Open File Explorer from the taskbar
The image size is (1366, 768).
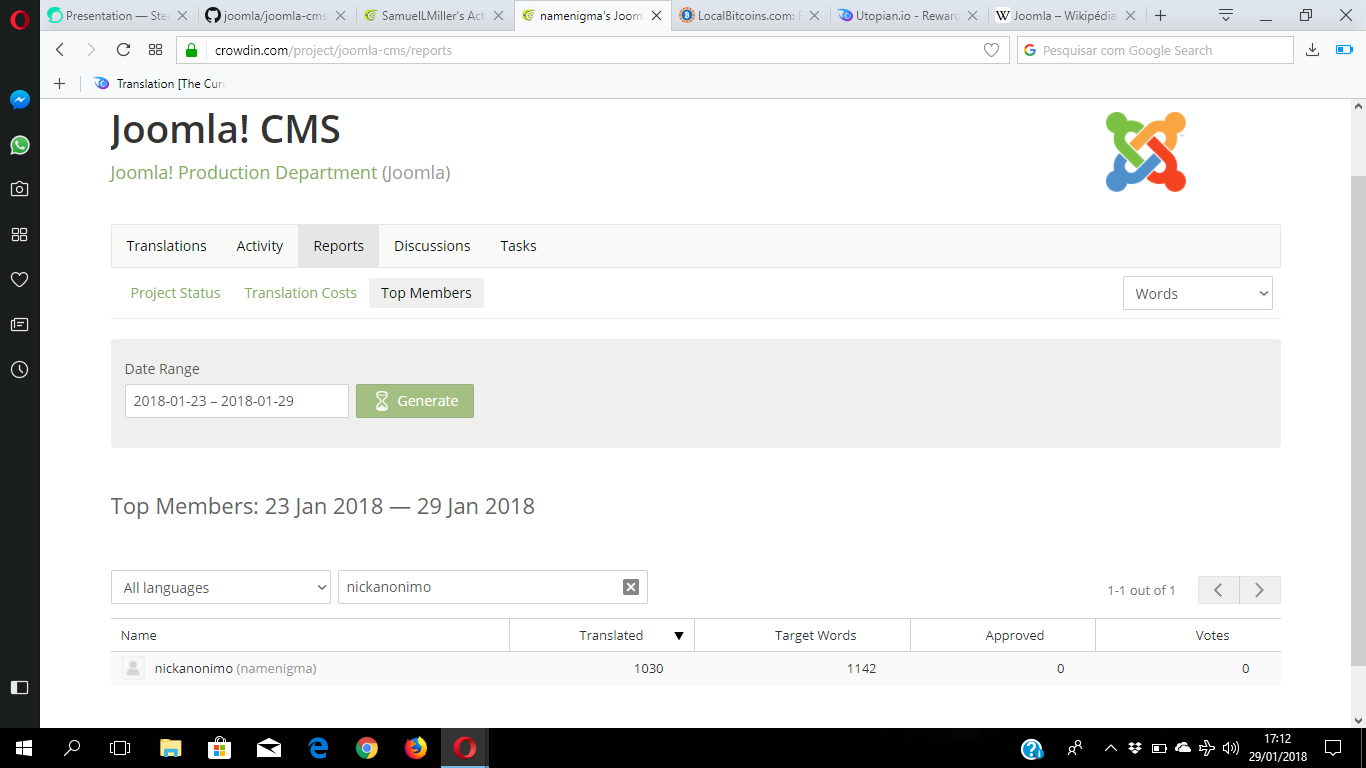(x=170, y=748)
